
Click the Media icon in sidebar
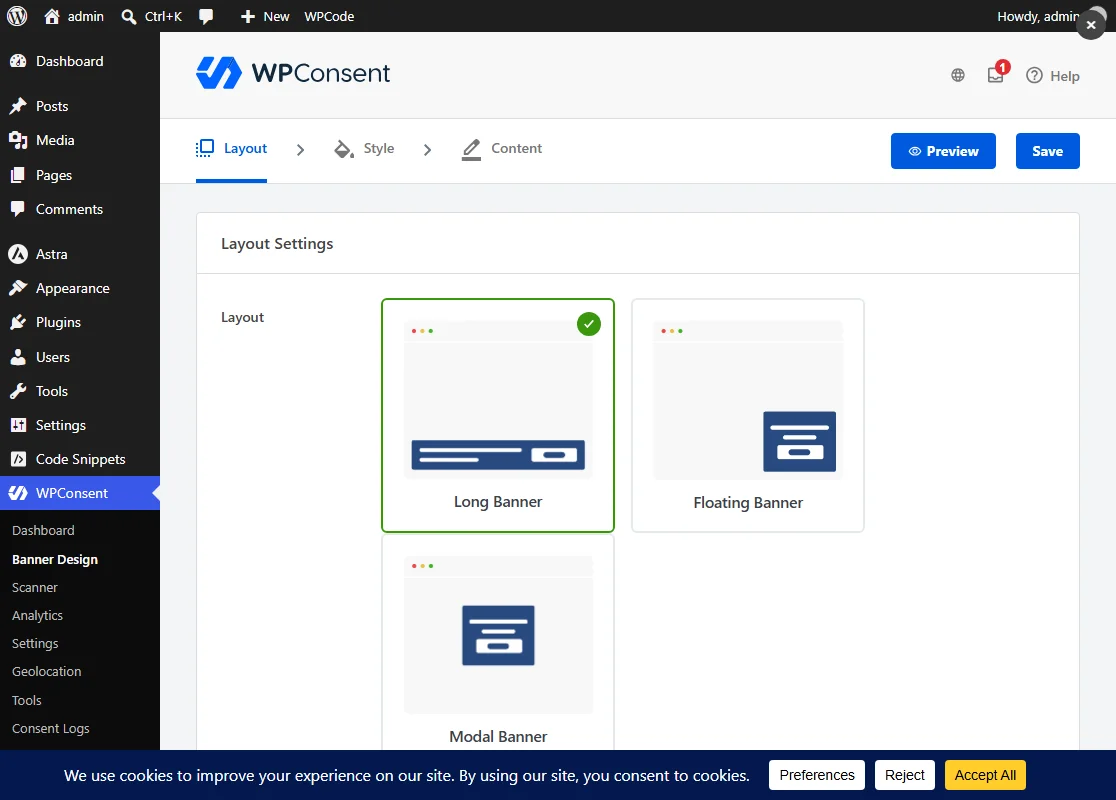(x=19, y=140)
